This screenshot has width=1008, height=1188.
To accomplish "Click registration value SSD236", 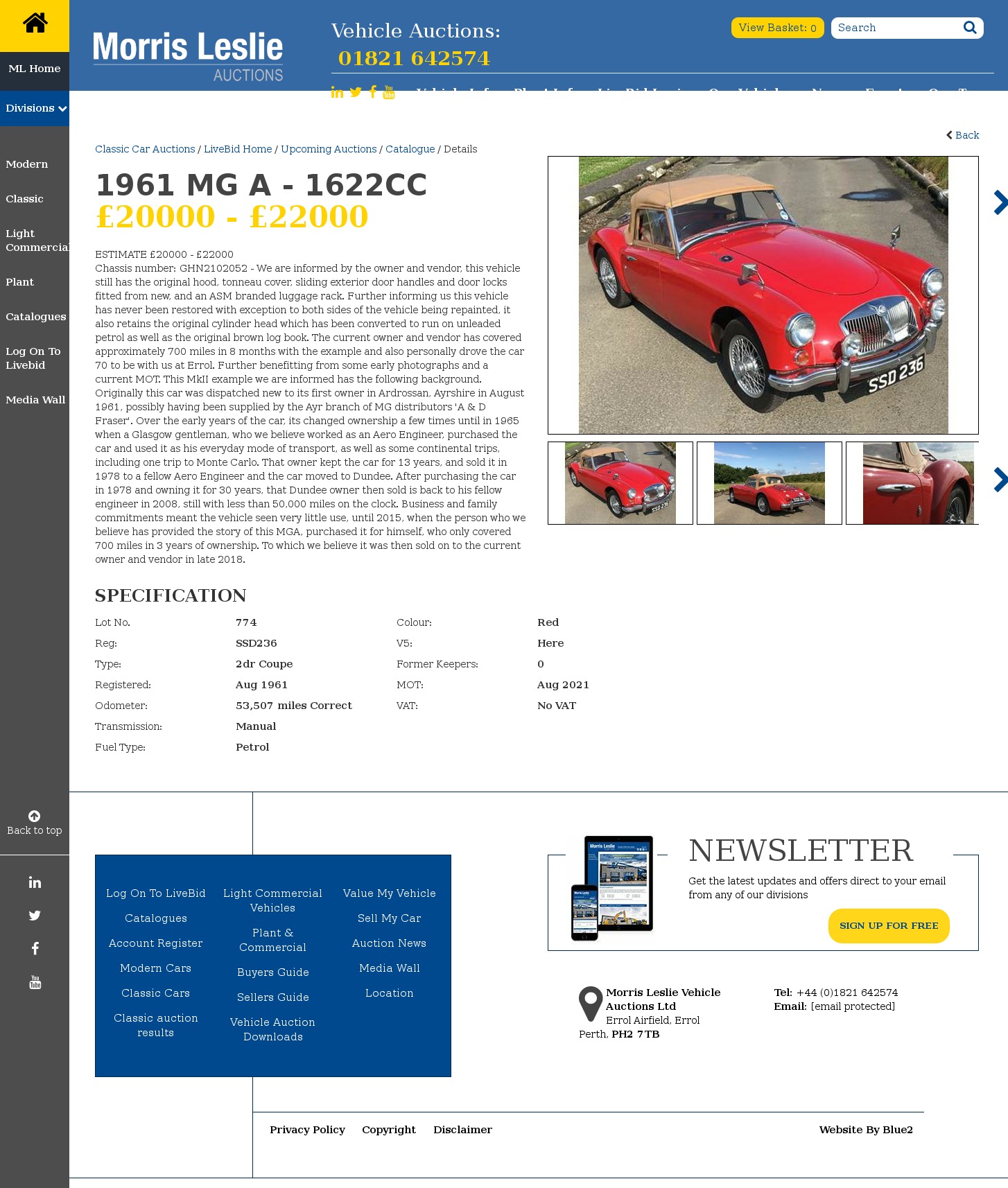I will 257,643.
